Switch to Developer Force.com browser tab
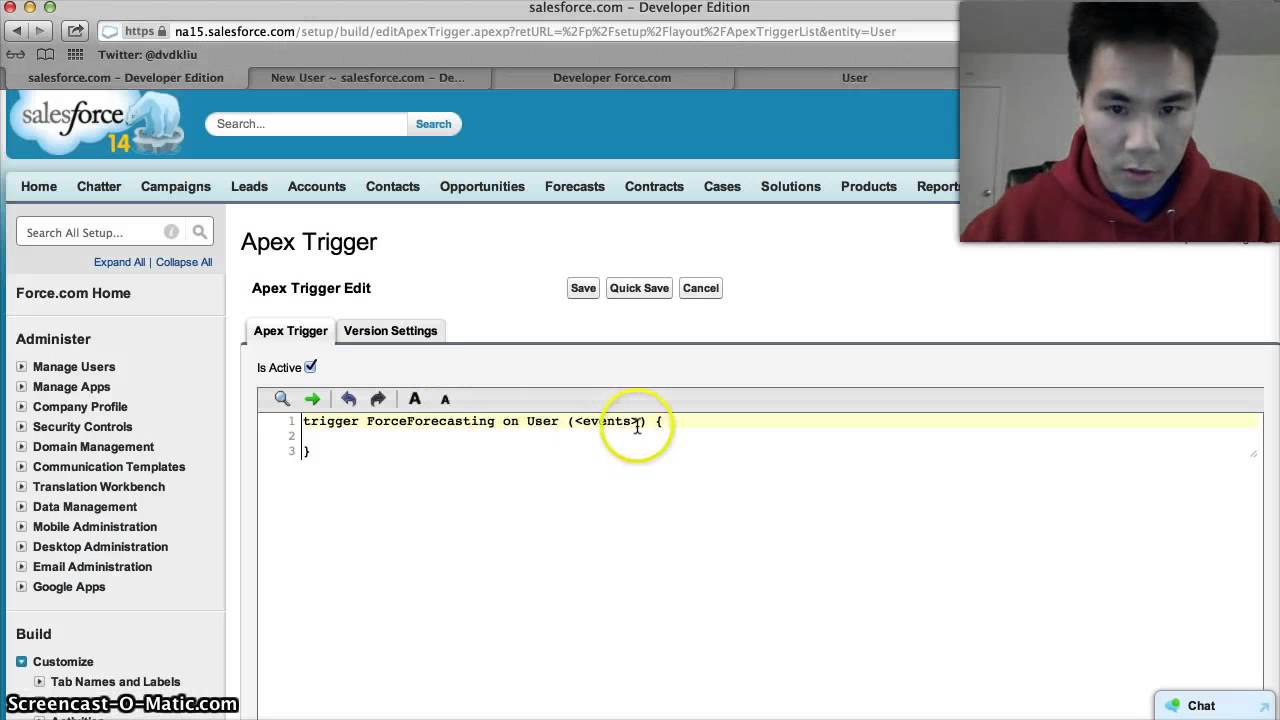This screenshot has height=720, width=1280. tap(612, 78)
